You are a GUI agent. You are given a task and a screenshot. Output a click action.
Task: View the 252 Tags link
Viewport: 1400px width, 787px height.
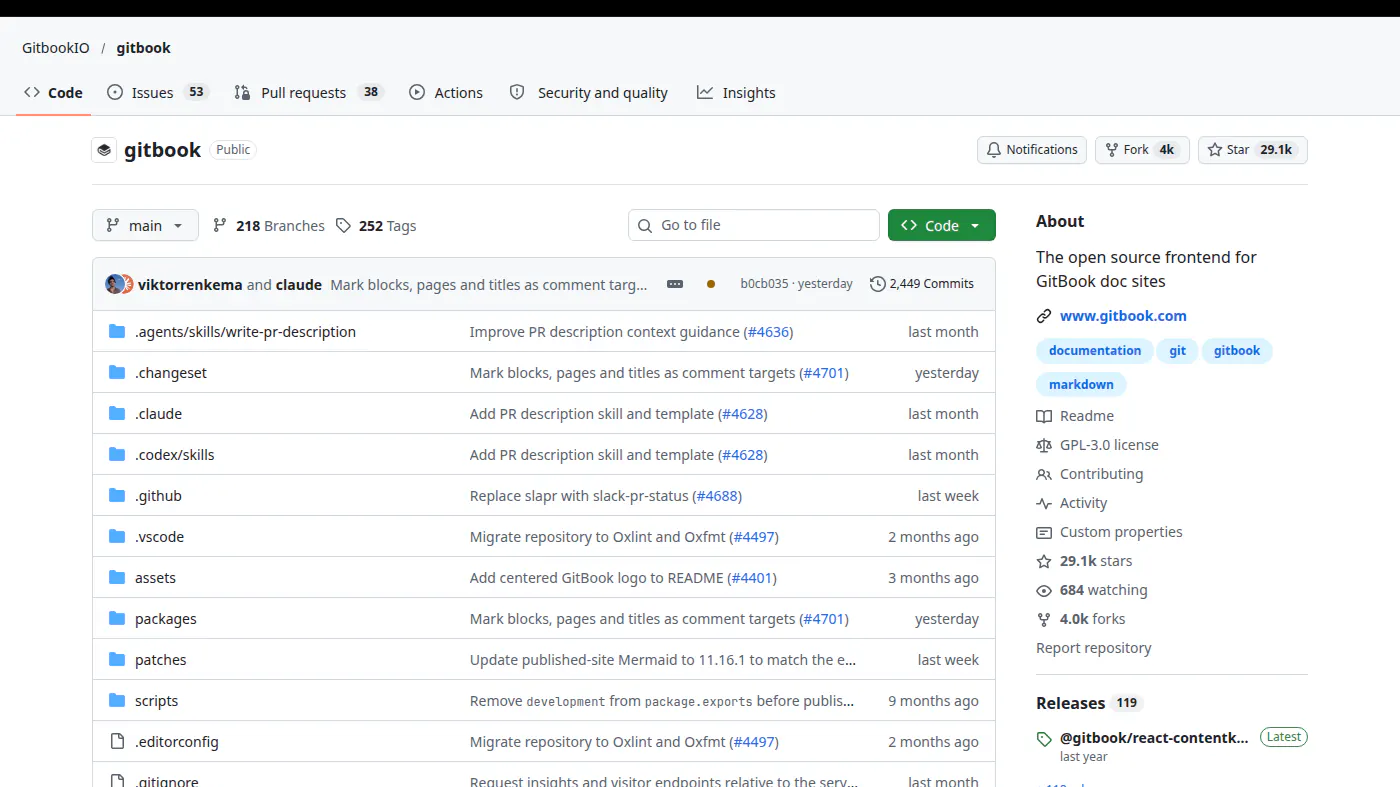click(x=376, y=226)
